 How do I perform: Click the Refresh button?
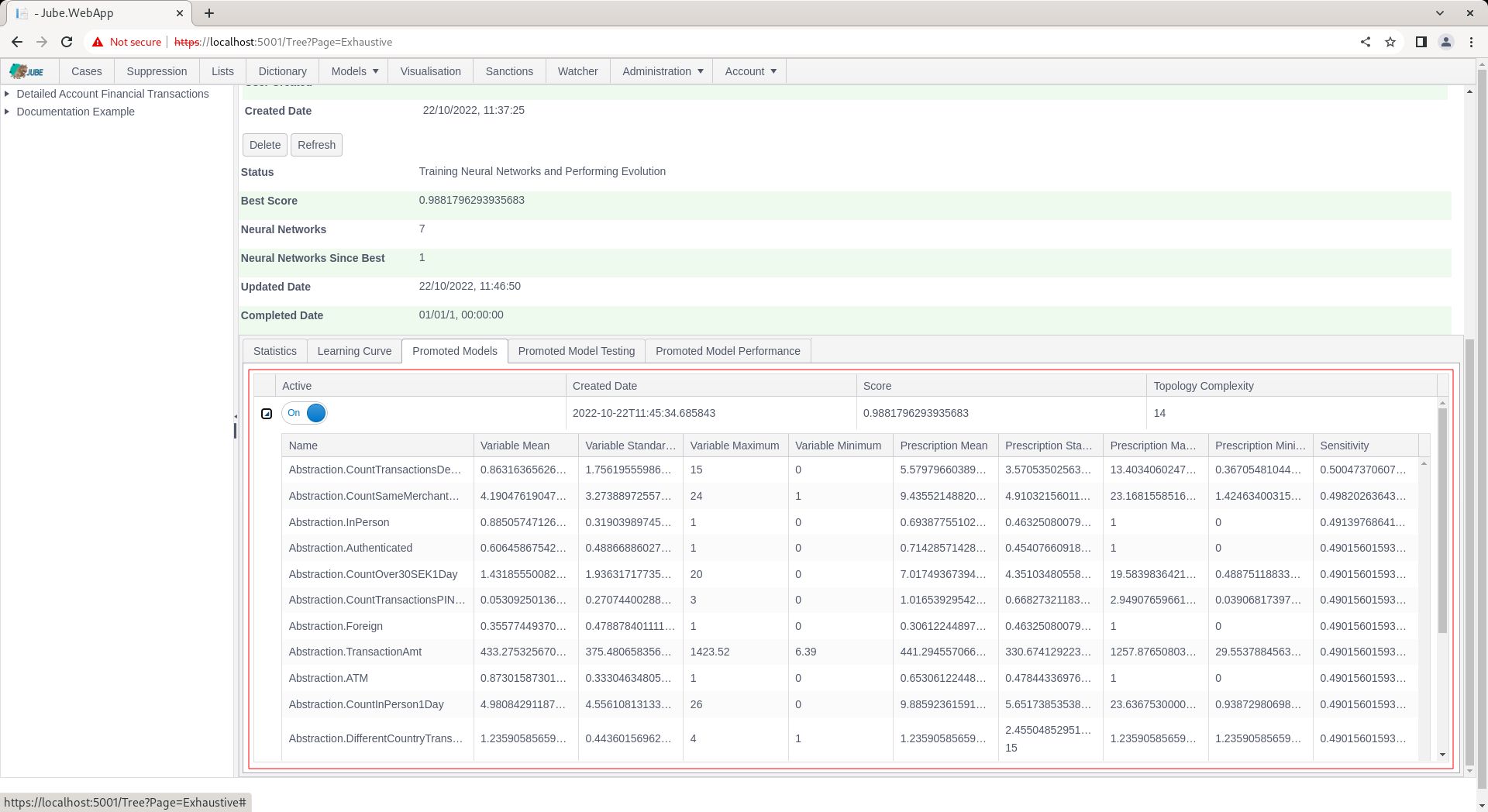316,145
